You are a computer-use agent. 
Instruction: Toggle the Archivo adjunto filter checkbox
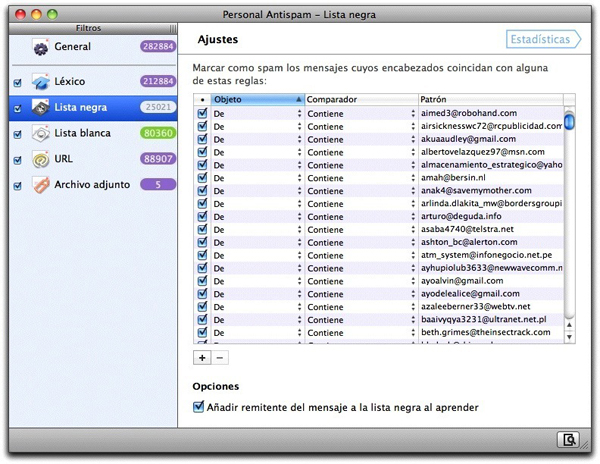click(17, 186)
